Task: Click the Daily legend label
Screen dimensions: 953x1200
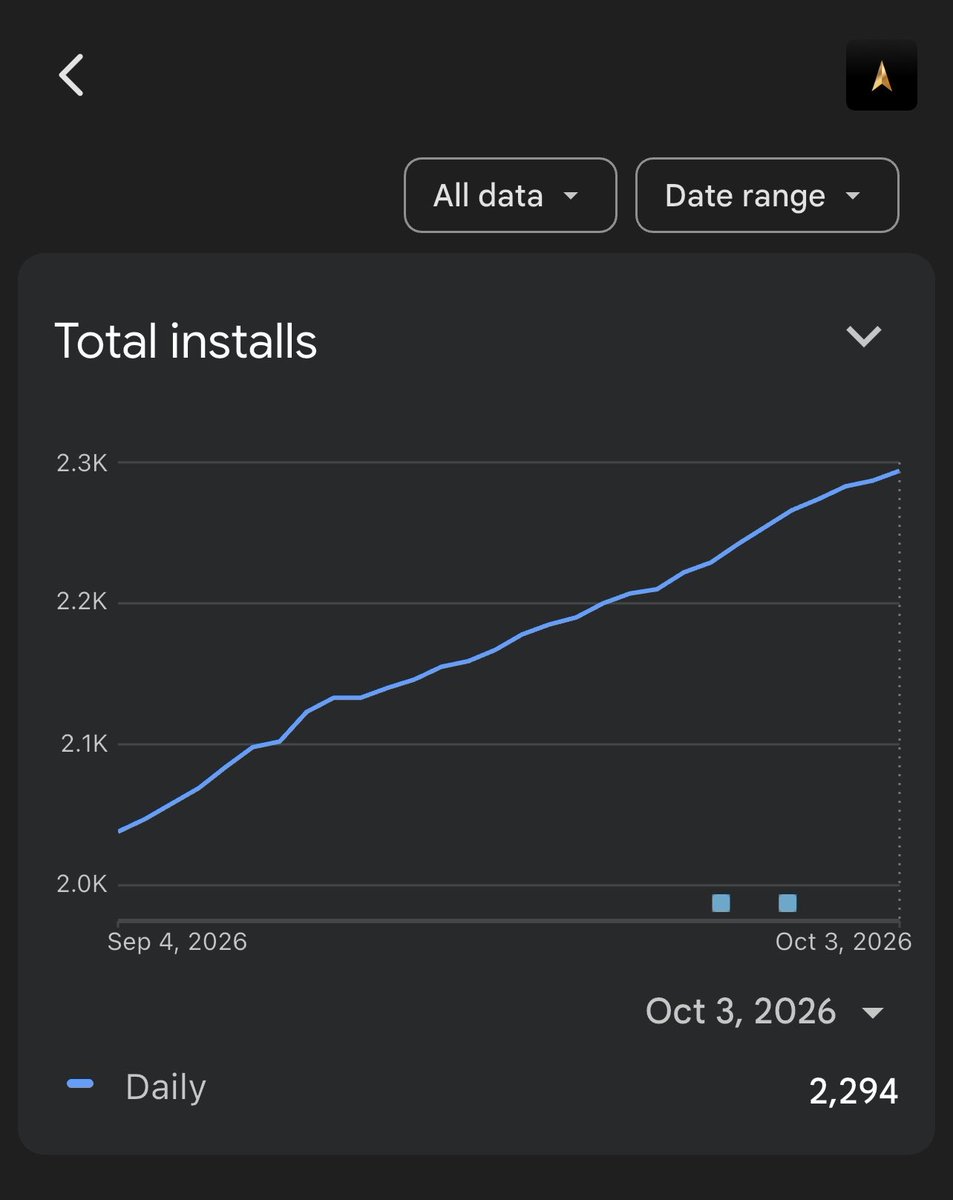Action: [165, 1087]
